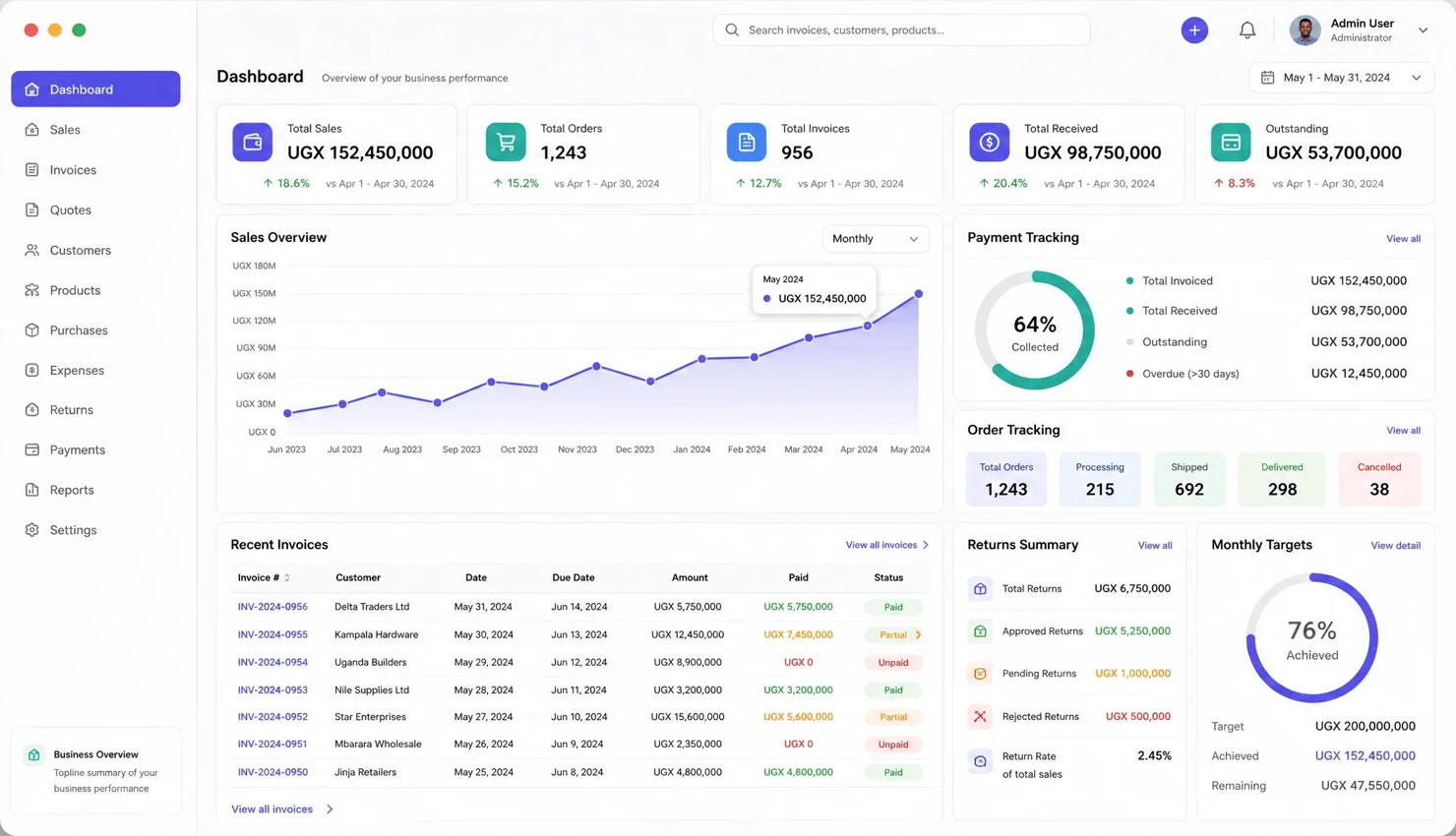The width and height of the screenshot is (1456, 836).
Task: Click the Total Orders 1,243 tracking card
Action: click(x=1006, y=479)
